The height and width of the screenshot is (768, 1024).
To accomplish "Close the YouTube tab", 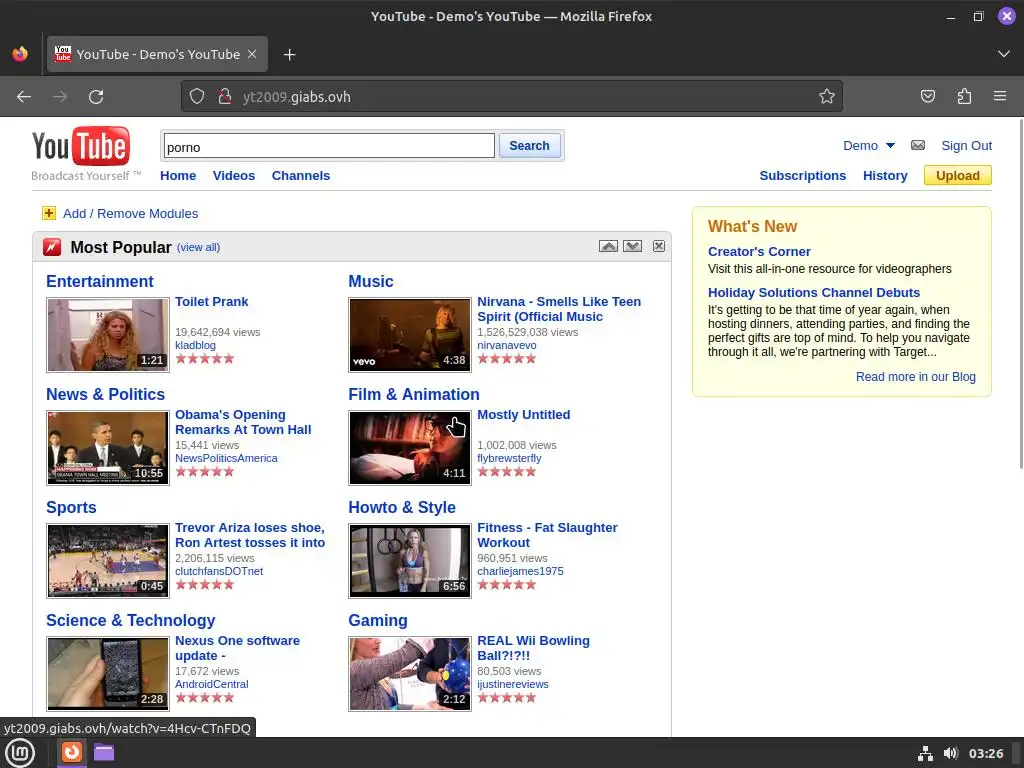I will (252, 54).
